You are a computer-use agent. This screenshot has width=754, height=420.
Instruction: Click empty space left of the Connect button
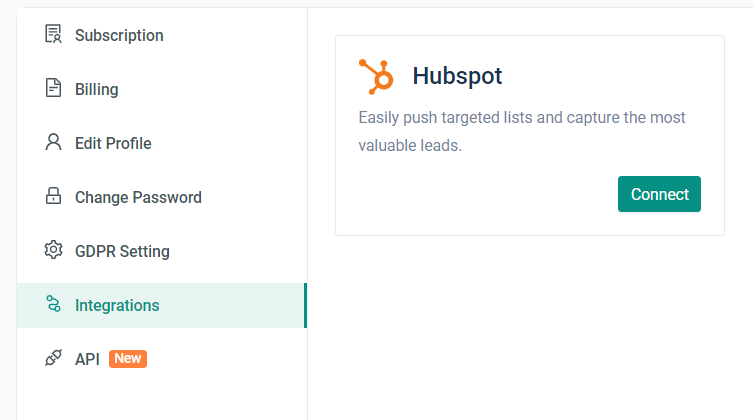pos(480,195)
